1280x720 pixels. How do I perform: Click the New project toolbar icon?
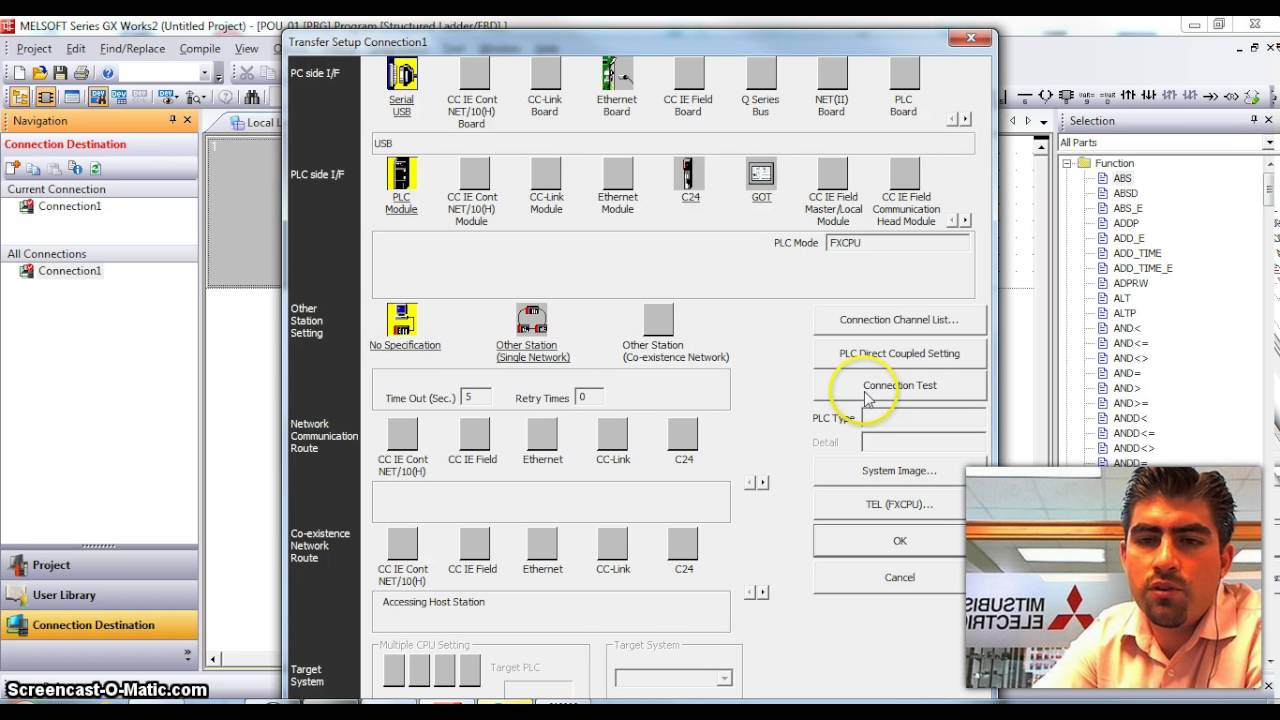pyautogui.click(x=18, y=73)
